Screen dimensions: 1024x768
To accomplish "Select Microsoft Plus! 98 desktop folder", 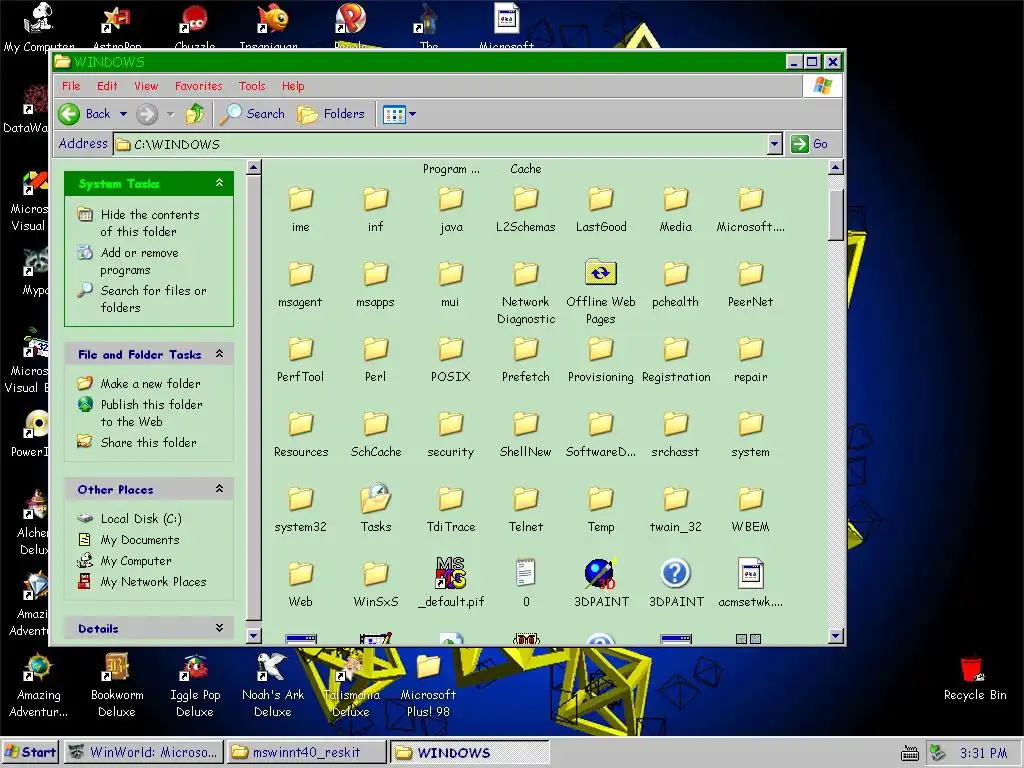I will 428,686.
